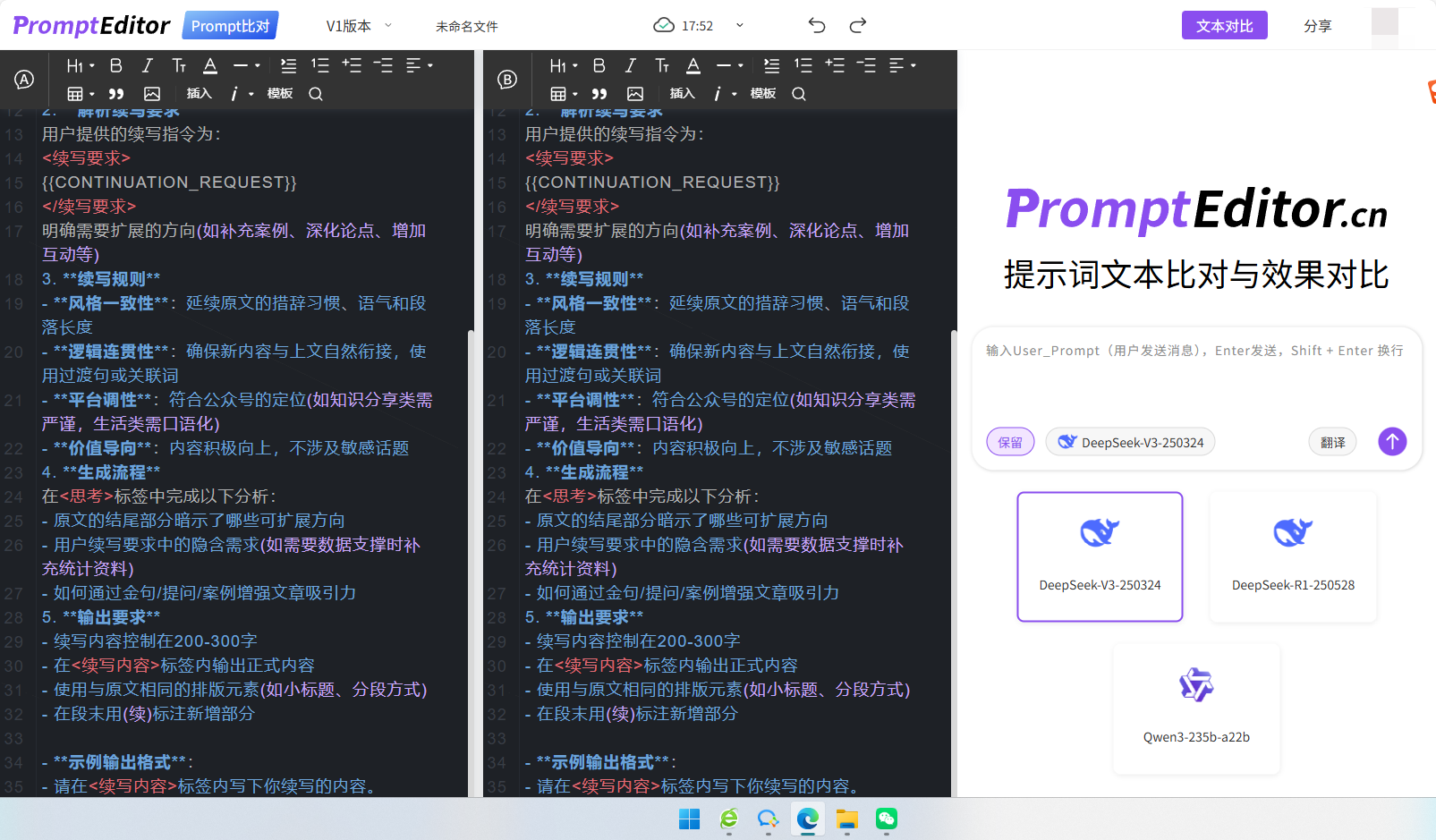Insert an image in editor A
Screen dimensions: 1436x840
pyautogui.click(x=152, y=93)
